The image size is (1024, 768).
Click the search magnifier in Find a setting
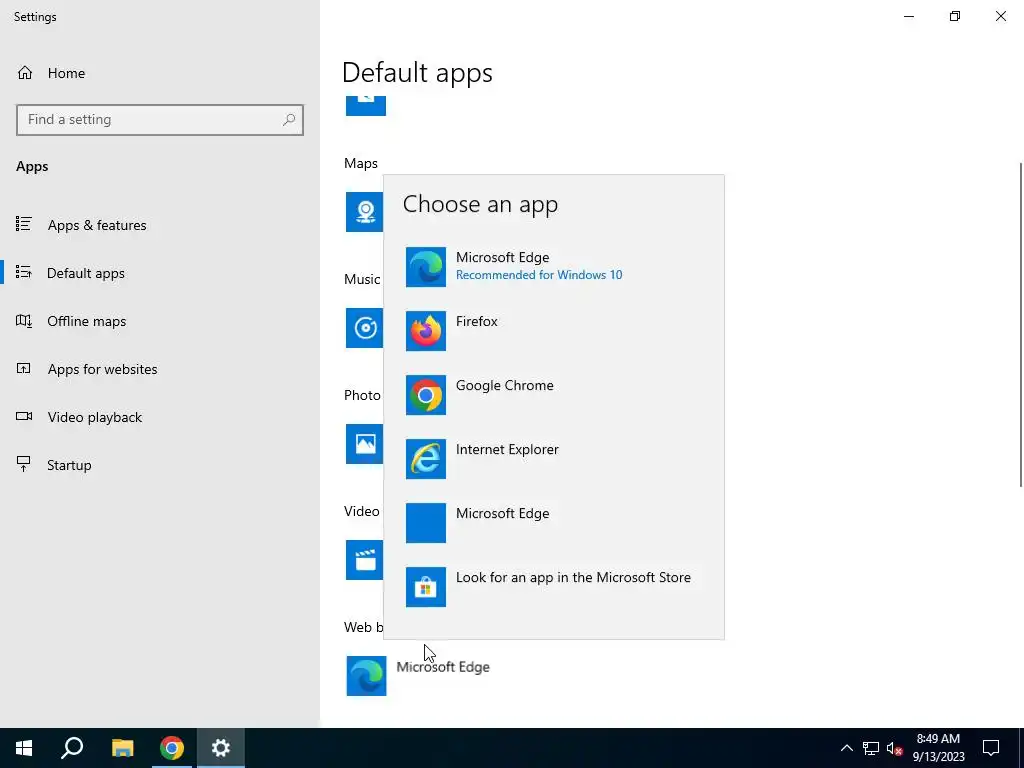289,120
